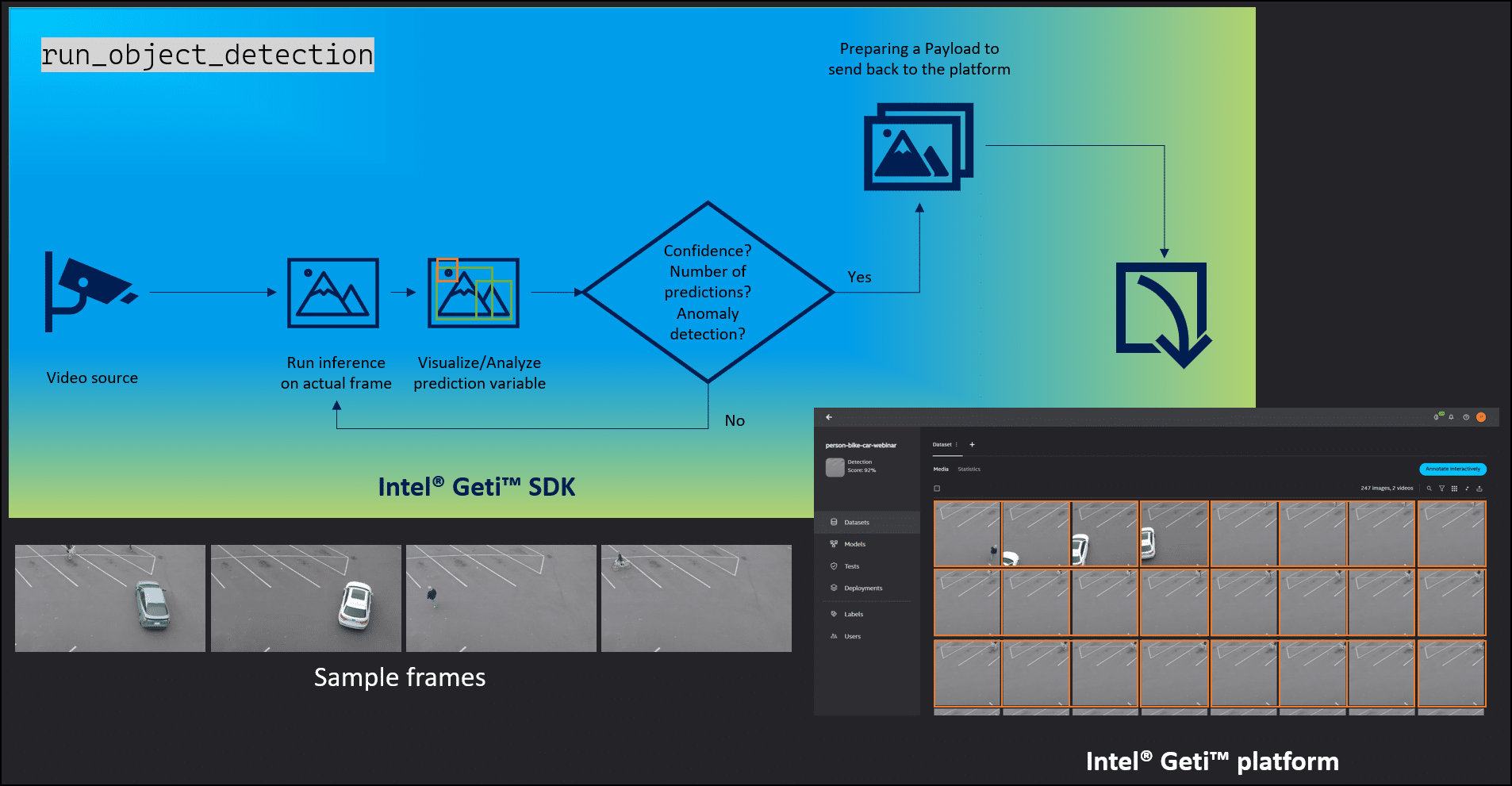The width and height of the screenshot is (1512, 786).
Task: Open the orange user avatar menu
Action: [1481, 417]
